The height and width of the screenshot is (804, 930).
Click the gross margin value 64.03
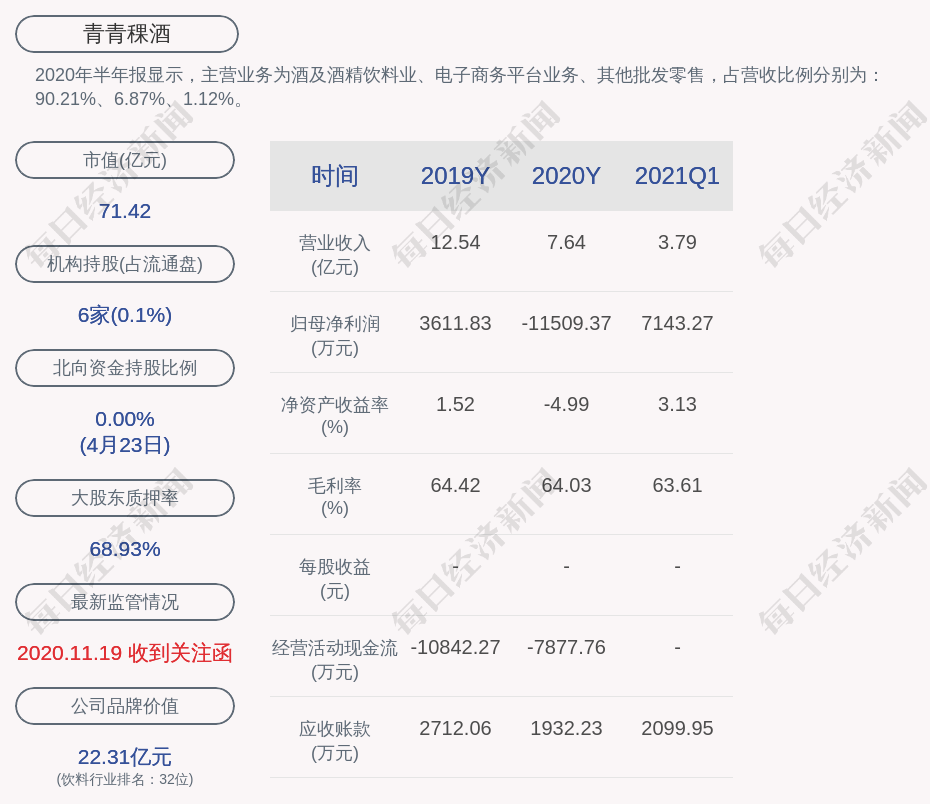tap(566, 486)
